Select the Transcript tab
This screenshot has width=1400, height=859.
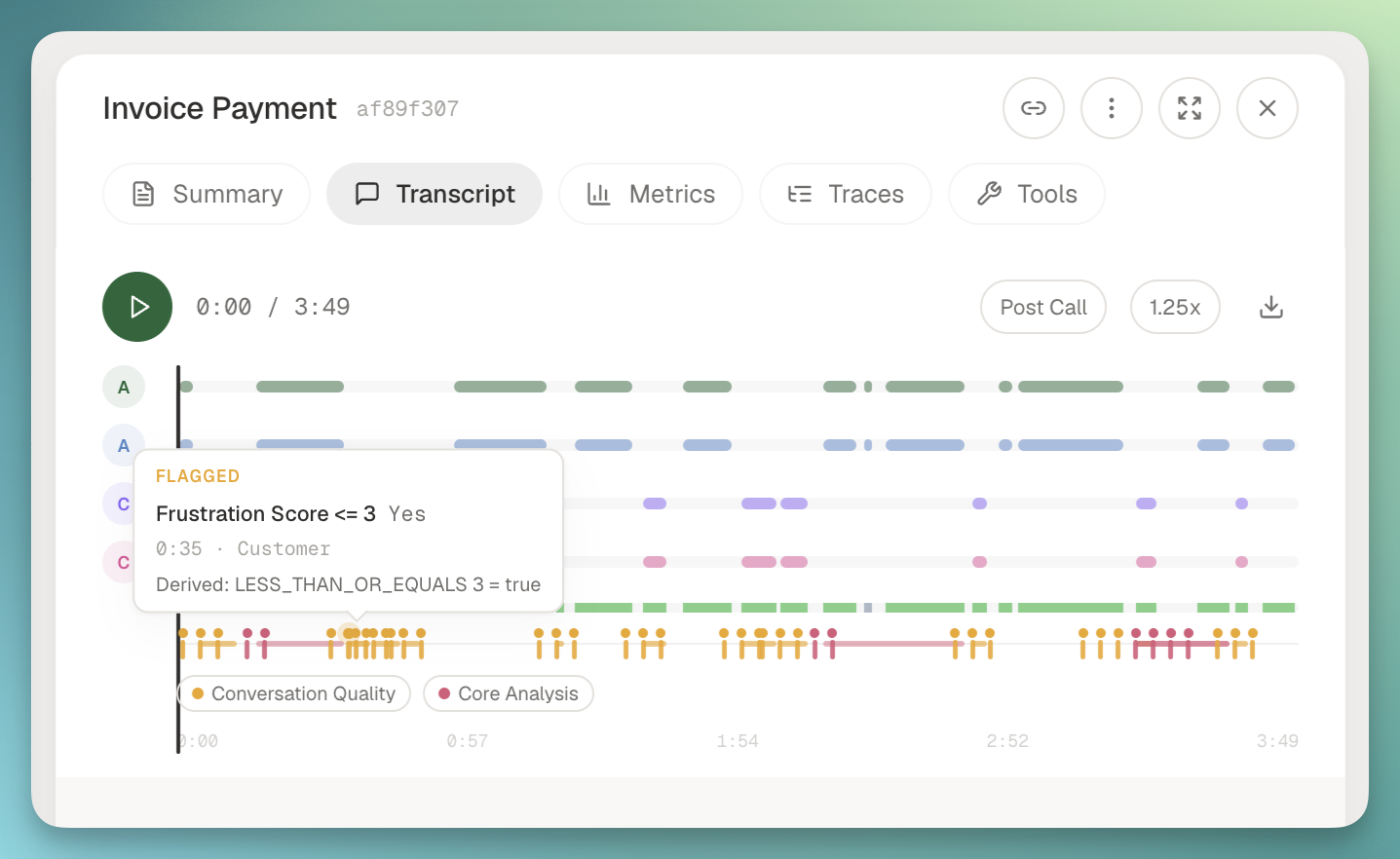click(x=435, y=194)
